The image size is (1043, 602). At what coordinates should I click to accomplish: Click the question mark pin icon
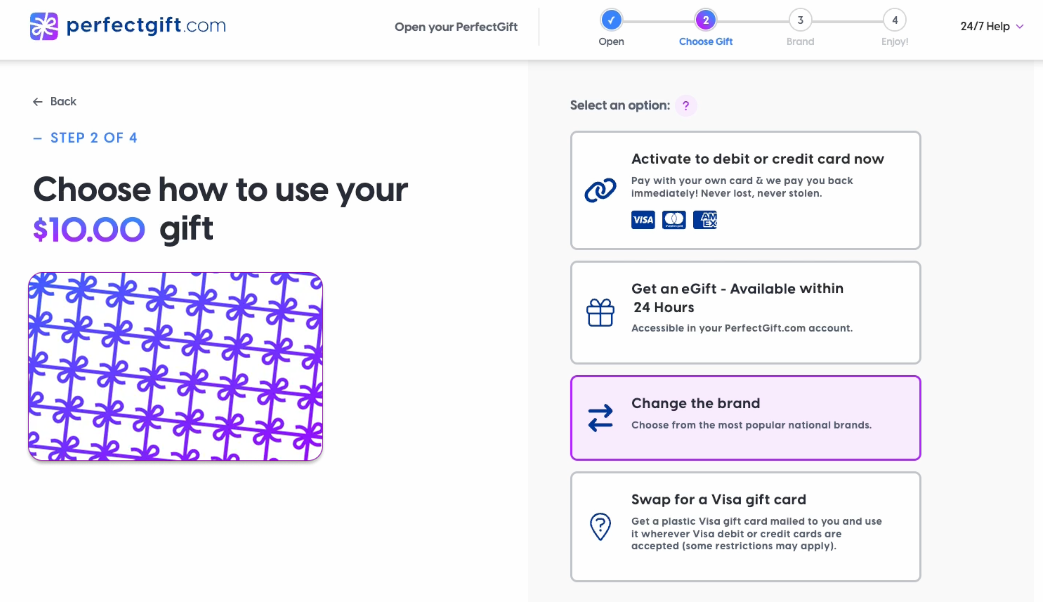[600, 527]
